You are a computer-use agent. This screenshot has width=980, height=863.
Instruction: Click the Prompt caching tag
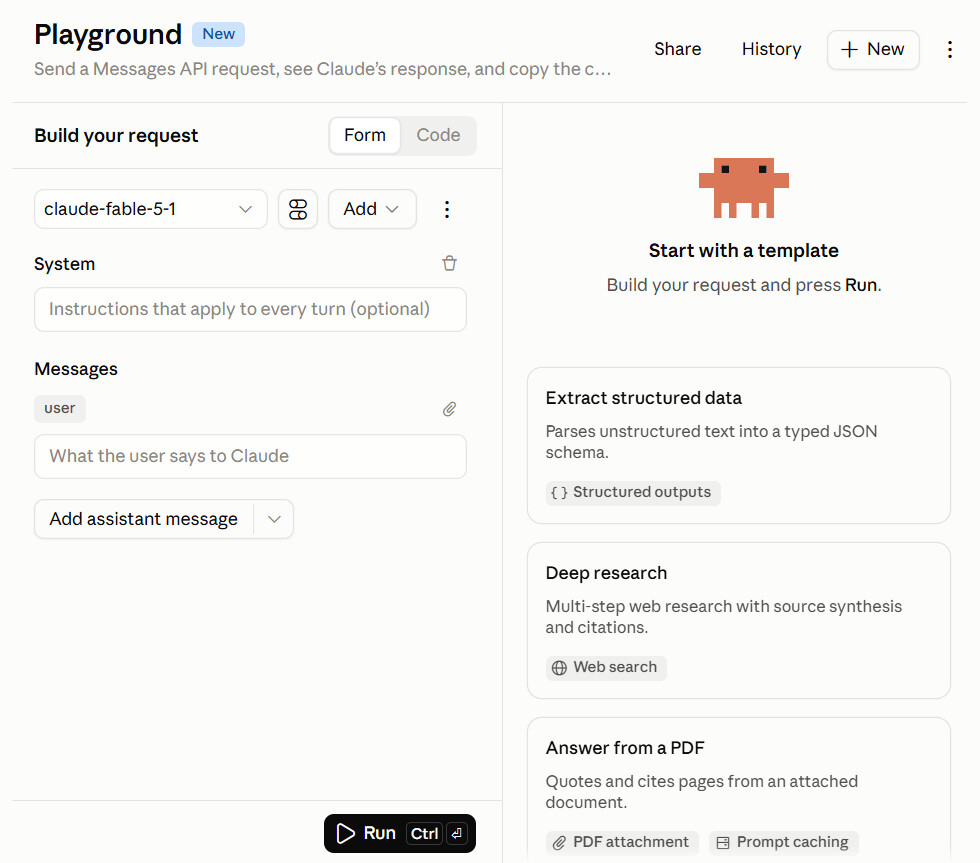point(784,842)
